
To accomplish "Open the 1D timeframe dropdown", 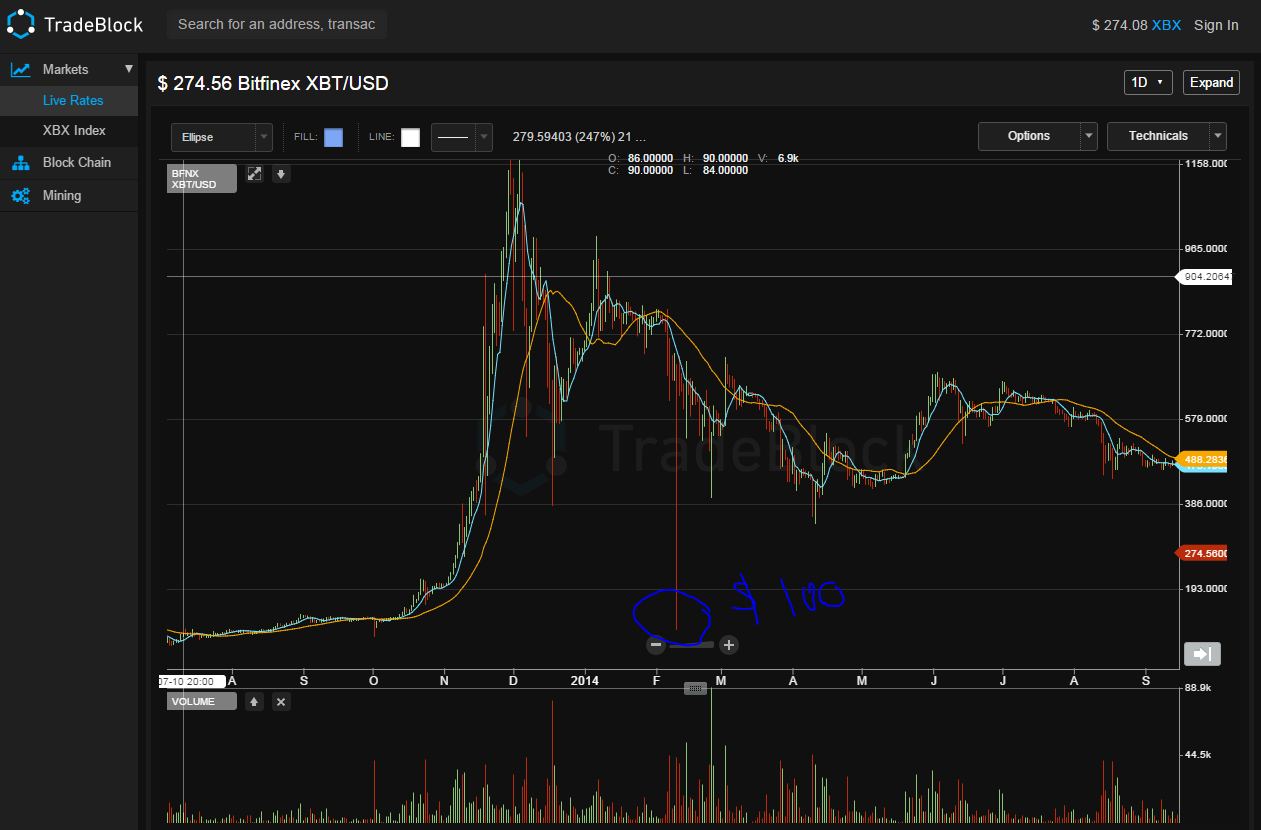I will pyautogui.click(x=1148, y=83).
